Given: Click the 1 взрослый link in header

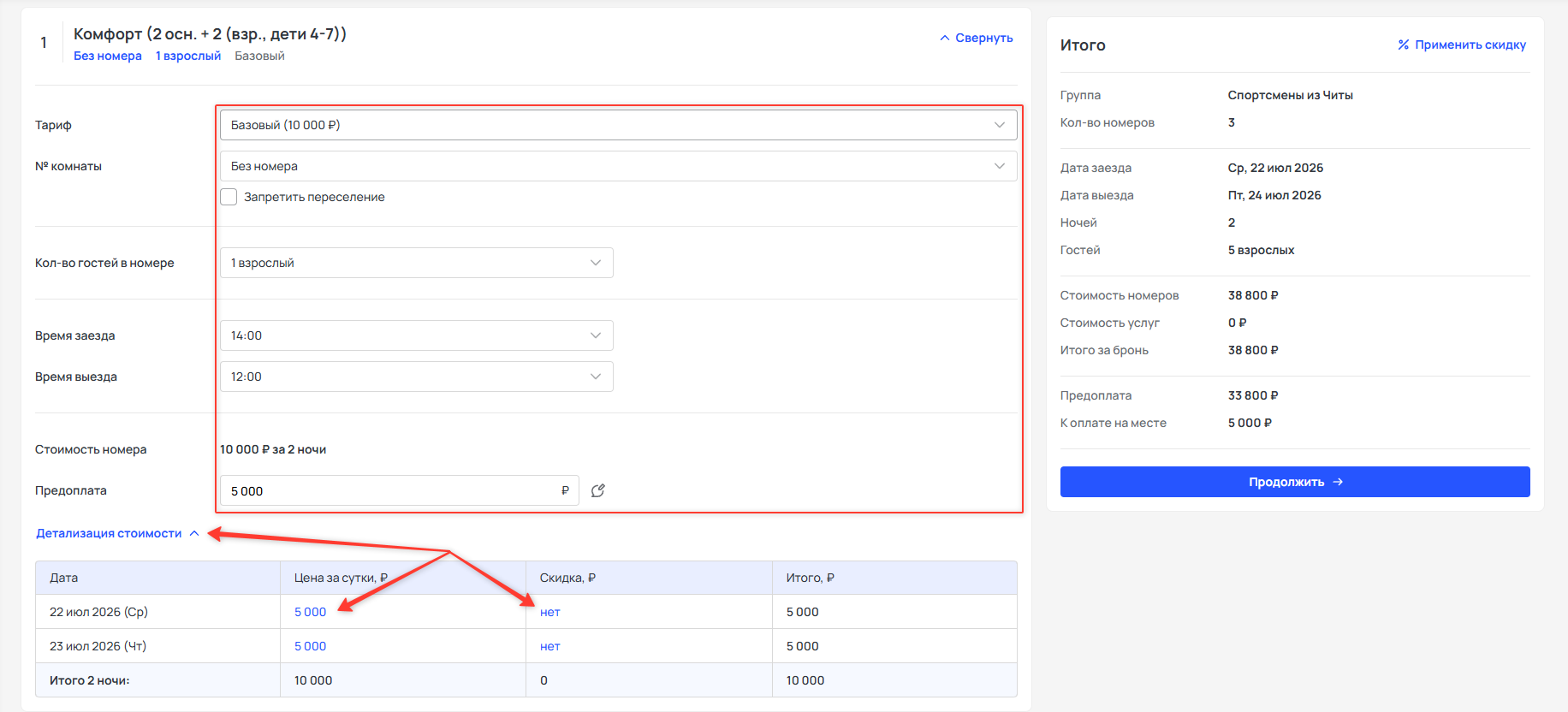Looking at the screenshot, I should click(x=188, y=56).
